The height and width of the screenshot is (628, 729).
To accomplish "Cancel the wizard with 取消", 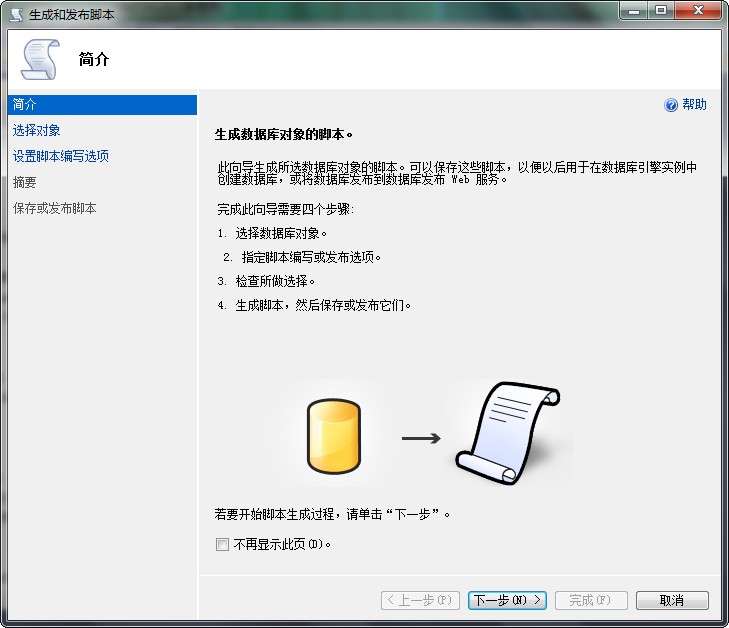I will coord(672,600).
